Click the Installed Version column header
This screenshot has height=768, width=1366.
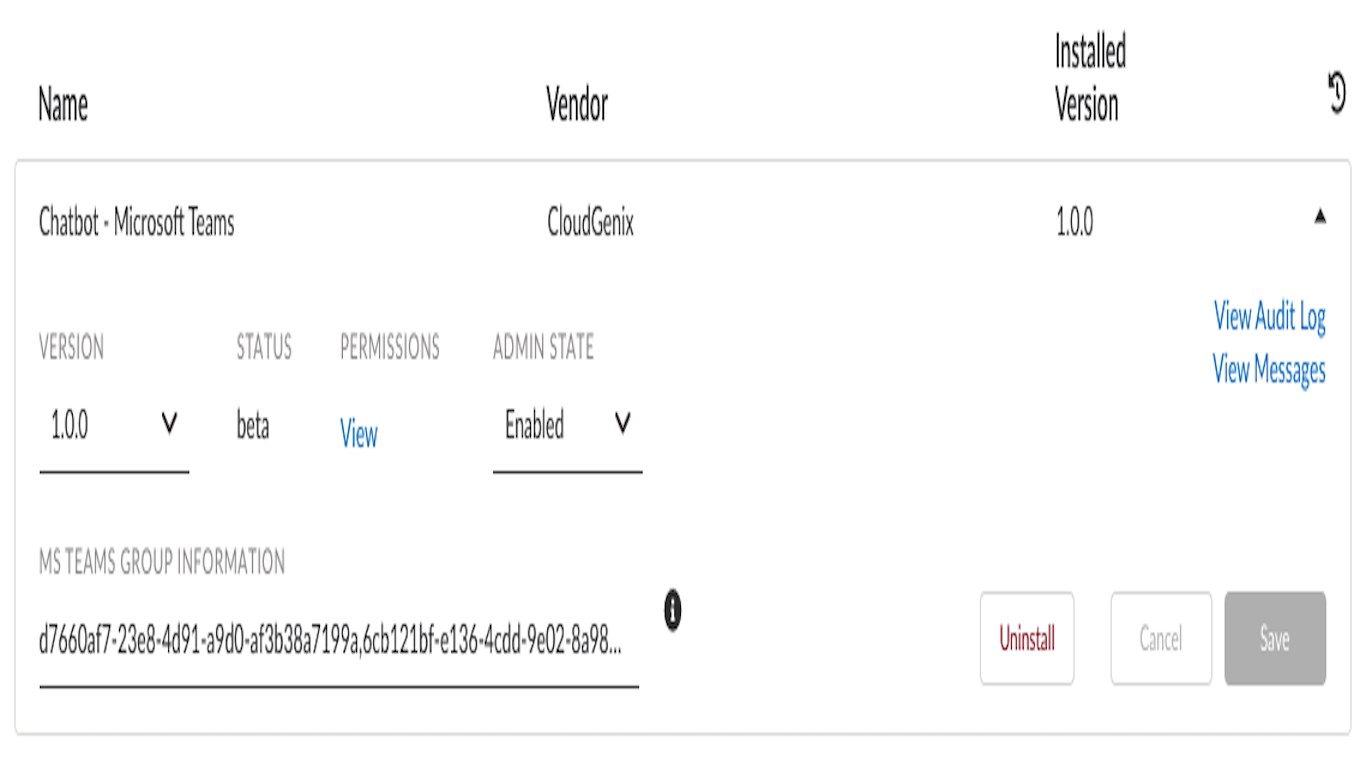(1090, 78)
